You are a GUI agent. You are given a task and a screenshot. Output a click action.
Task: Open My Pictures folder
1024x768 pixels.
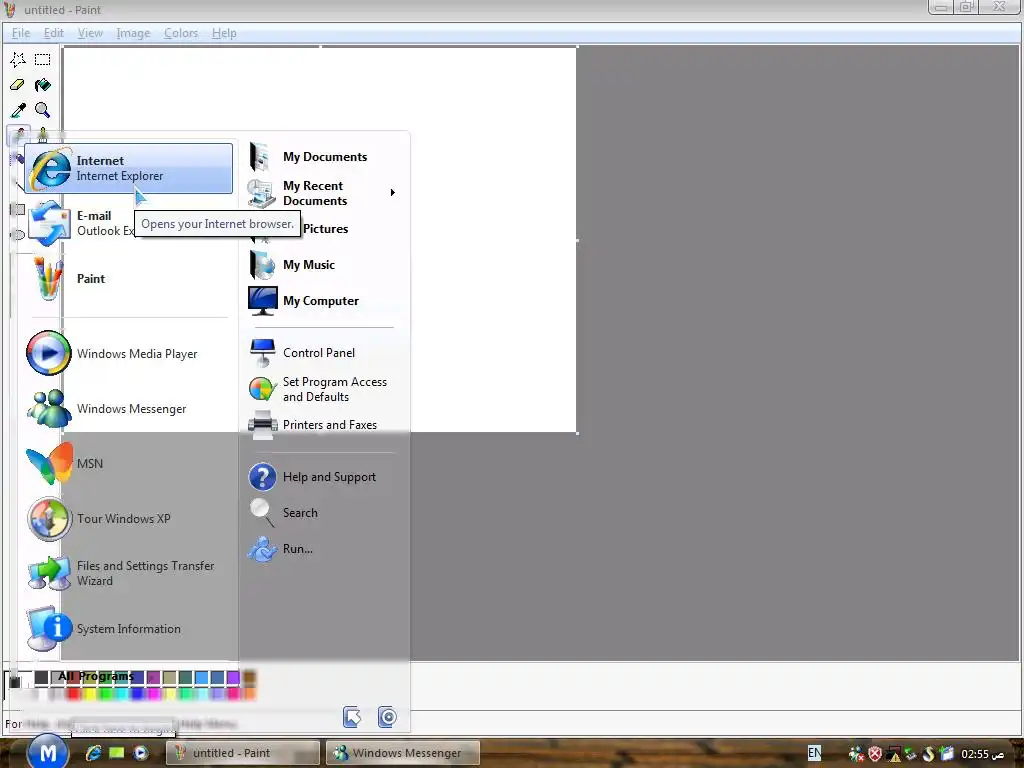(x=325, y=229)
